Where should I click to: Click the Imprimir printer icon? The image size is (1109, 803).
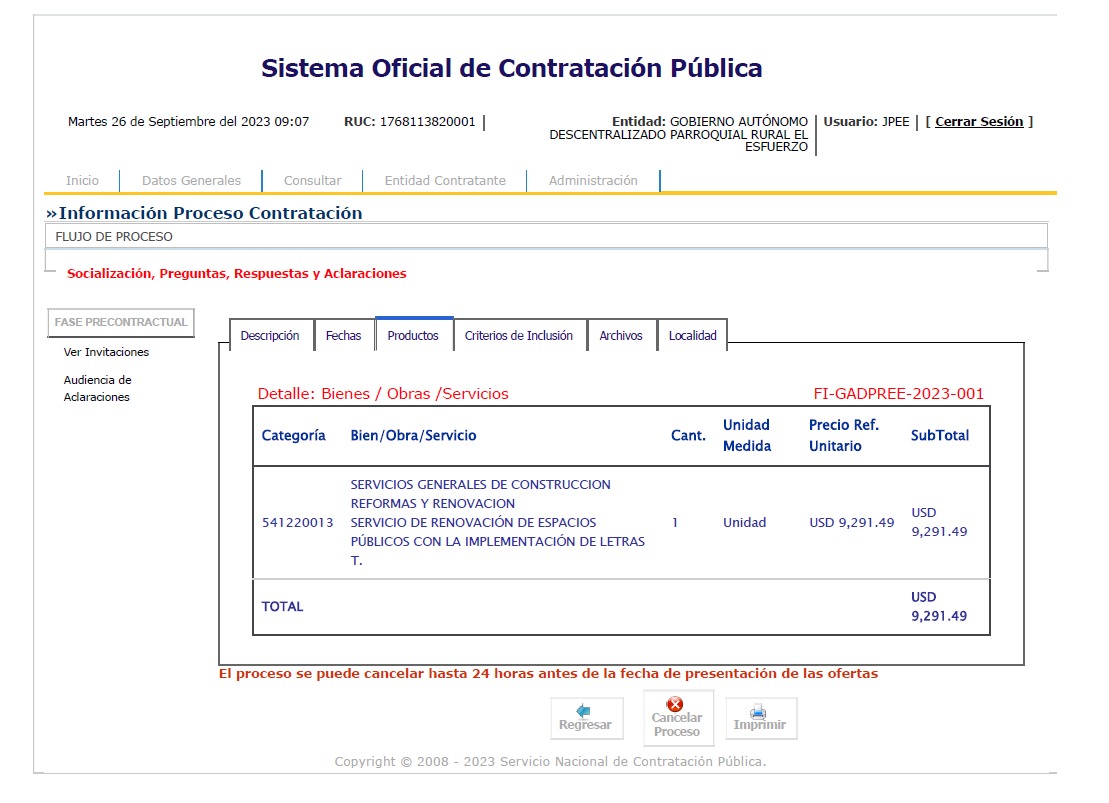(x=759, y=711)
